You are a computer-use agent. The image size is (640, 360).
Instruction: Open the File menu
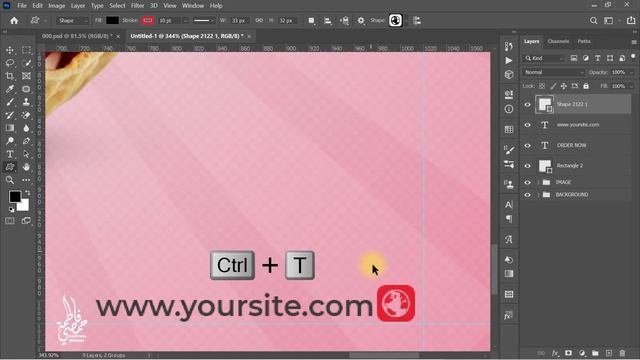click(22, 6)
